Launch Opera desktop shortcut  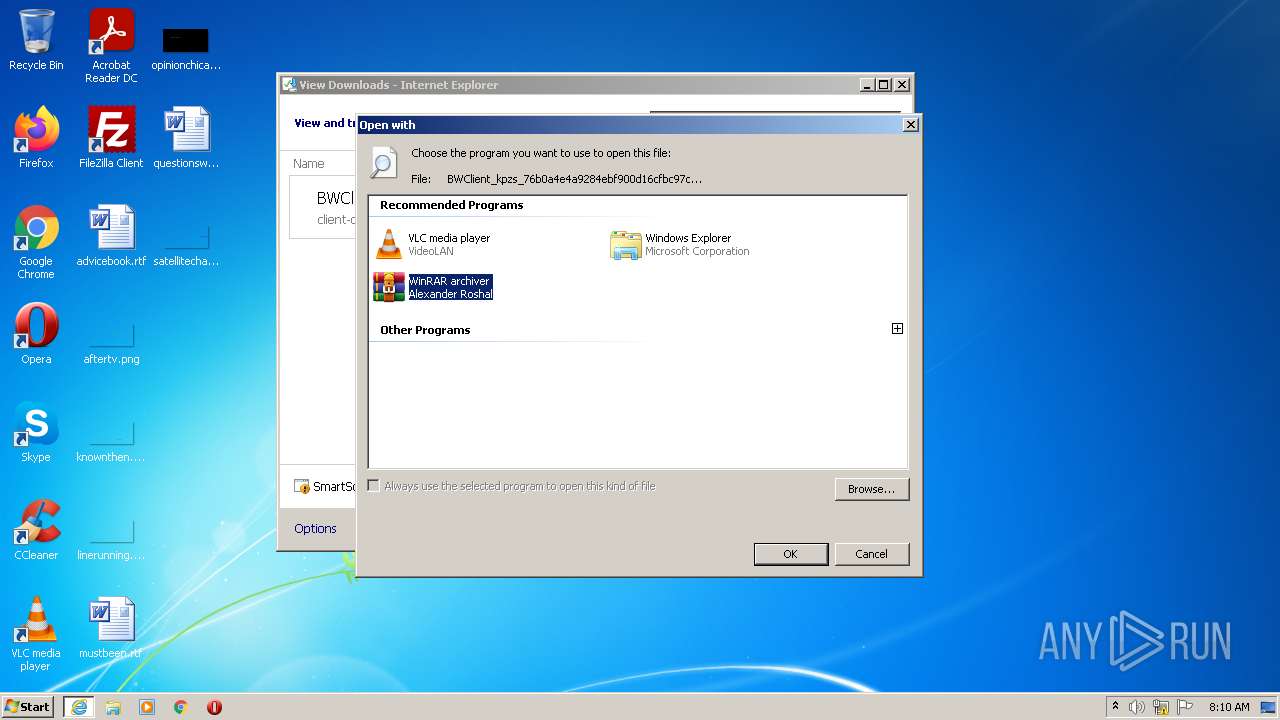(36, 334)
